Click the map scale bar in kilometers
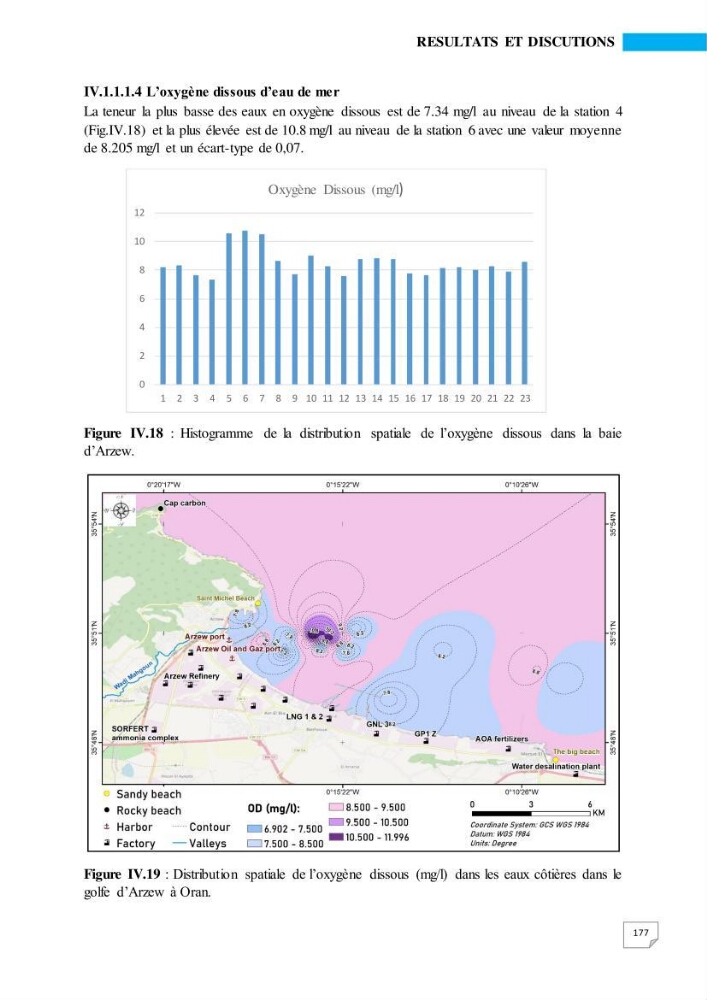This screenshot has height=1000, width=707. [x=532, y=813]
